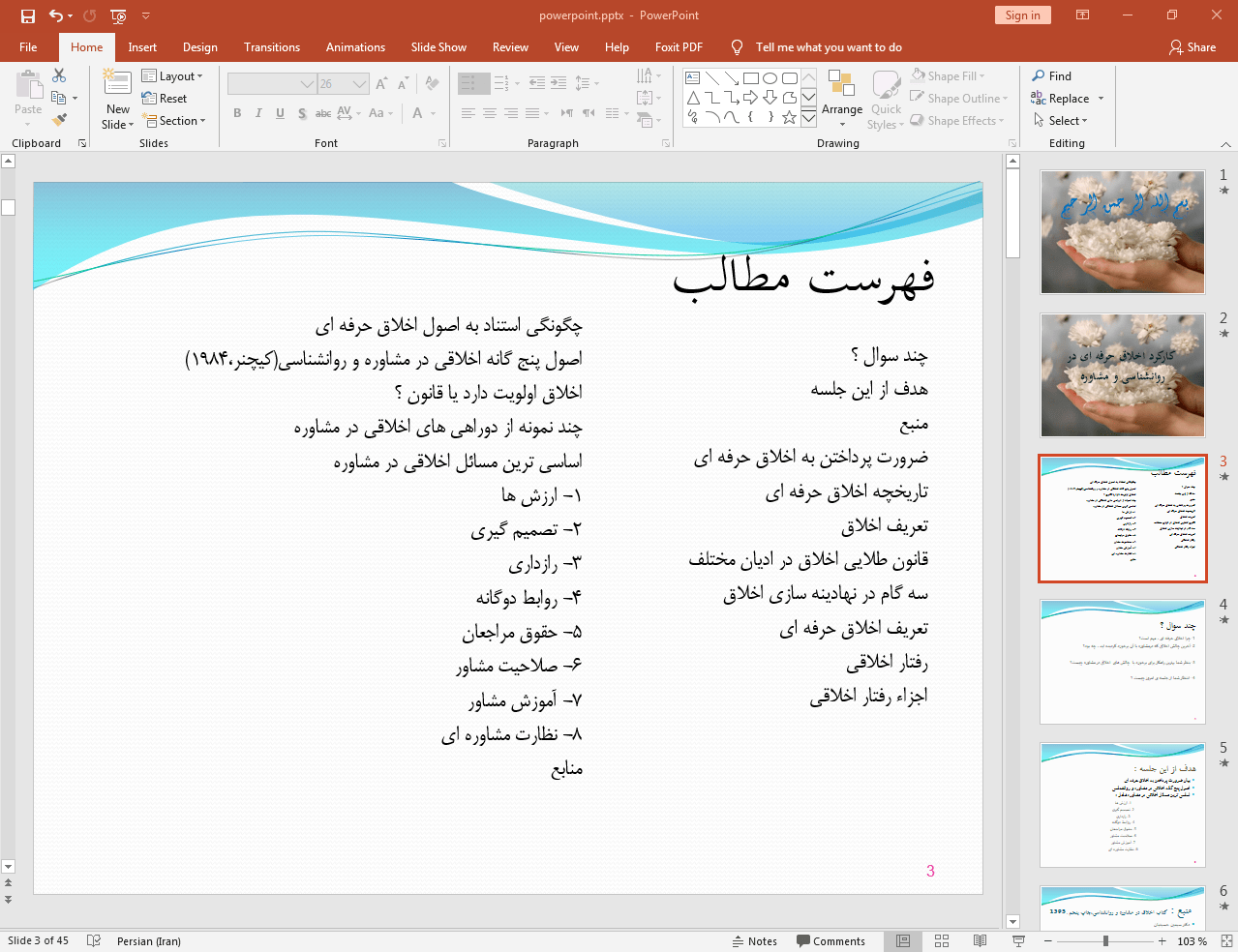The width and height of the screenshot is (1238, 952).
Task: Open the font size dropdown
Action: [360, 84]
